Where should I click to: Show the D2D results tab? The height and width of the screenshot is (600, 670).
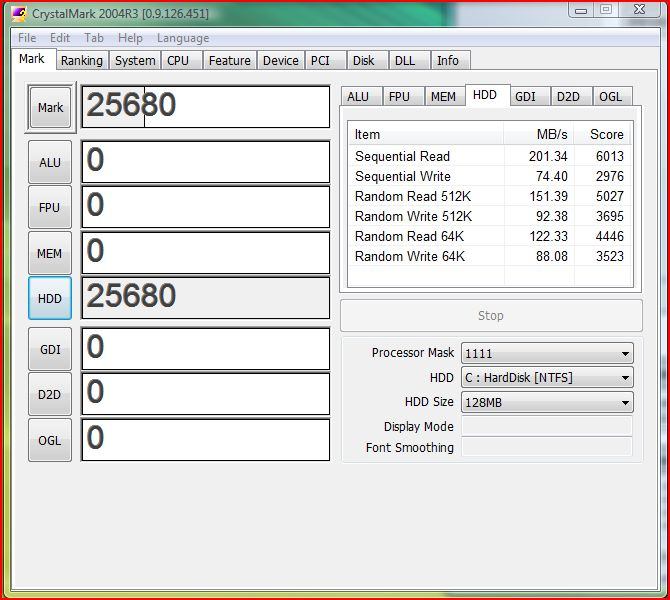[571, 97]
